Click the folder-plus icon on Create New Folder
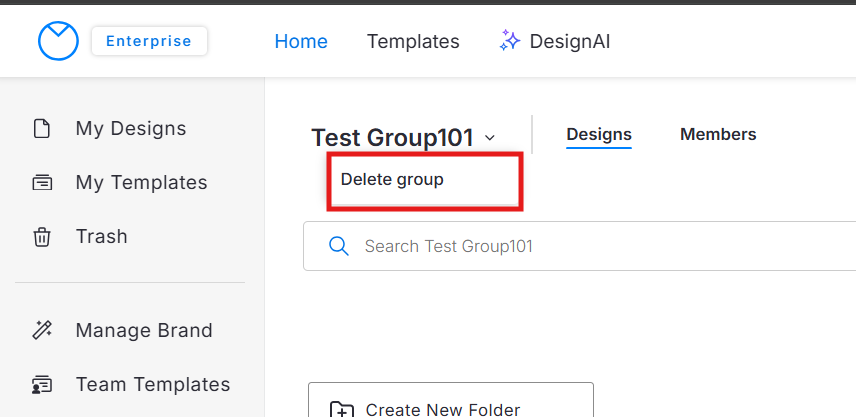The image size is (856, 417). tap(342, 409)
